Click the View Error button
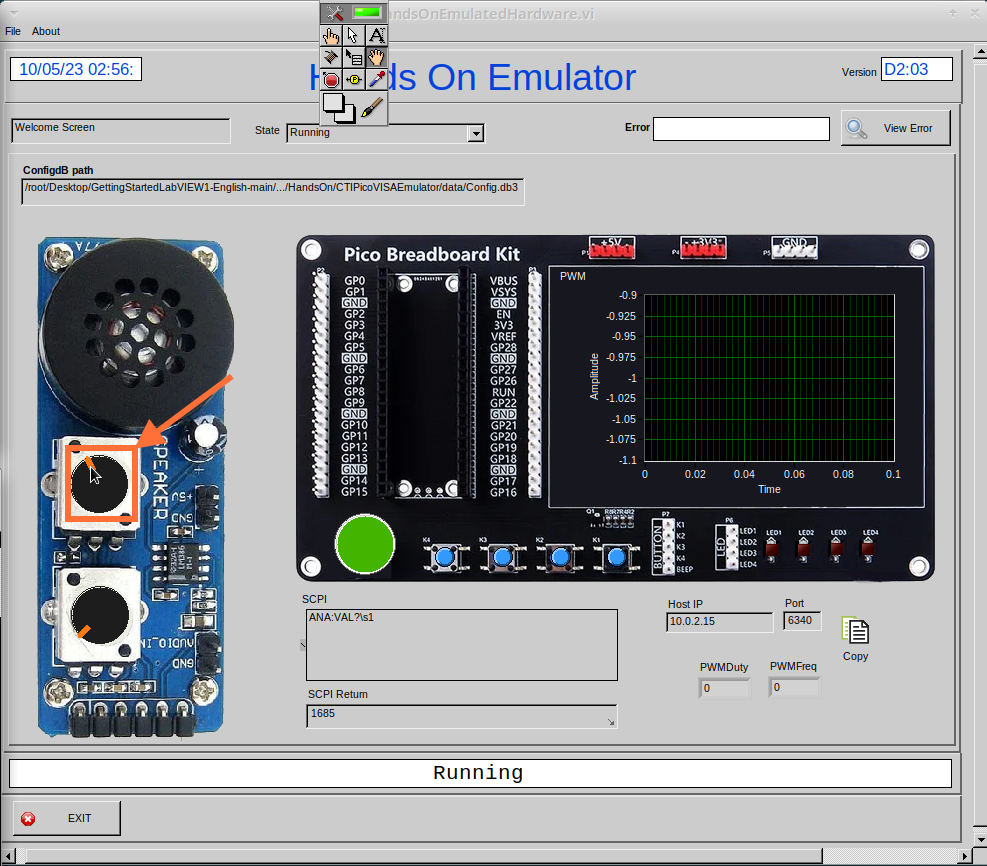 point(896,128)
